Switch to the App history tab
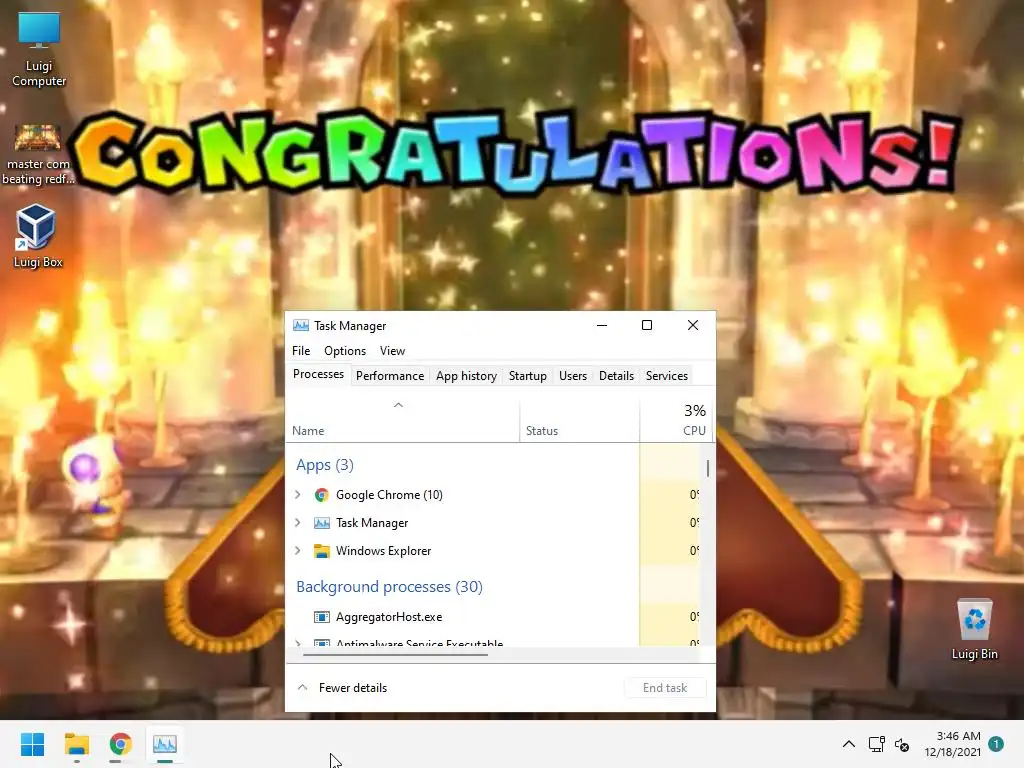Image resolution: width=1024 pixels, height=768 pixels. (466, 376)
